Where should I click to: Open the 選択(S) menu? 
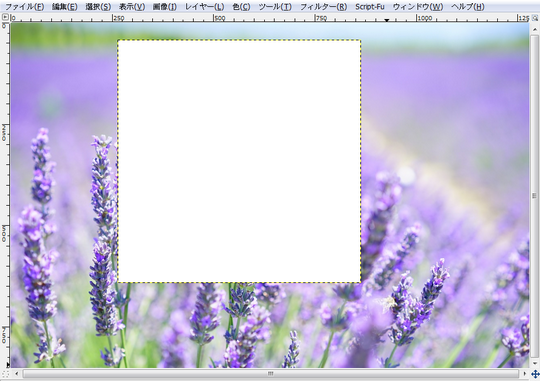click(98, 7)
